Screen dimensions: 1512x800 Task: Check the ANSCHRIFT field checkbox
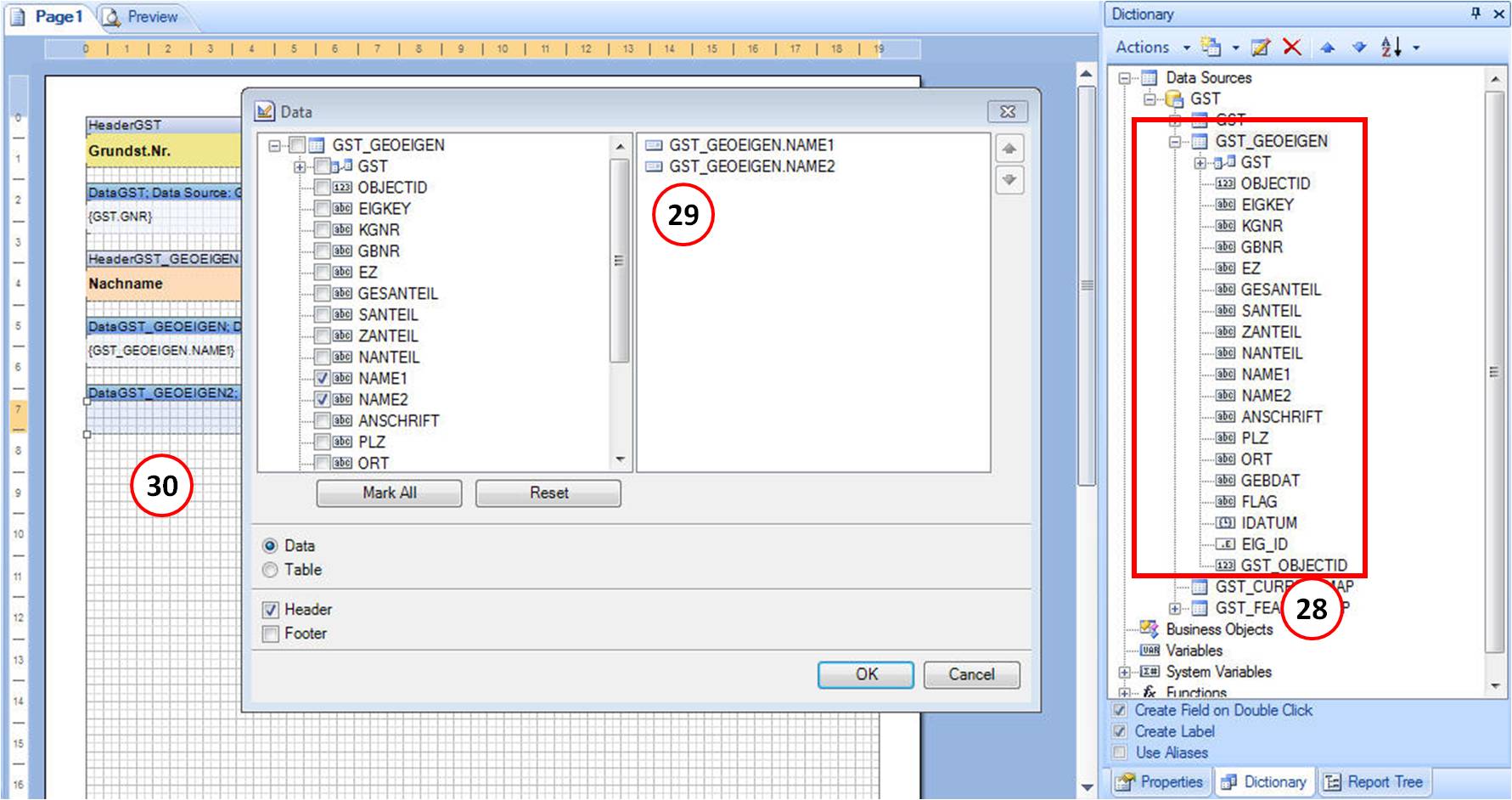323,420
